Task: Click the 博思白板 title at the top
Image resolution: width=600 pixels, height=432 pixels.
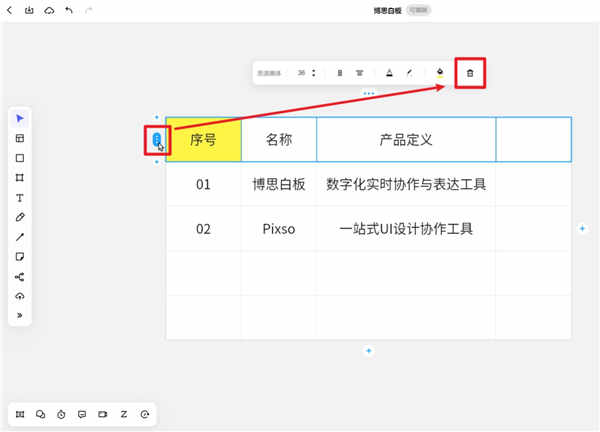Action: click(387, 11)
